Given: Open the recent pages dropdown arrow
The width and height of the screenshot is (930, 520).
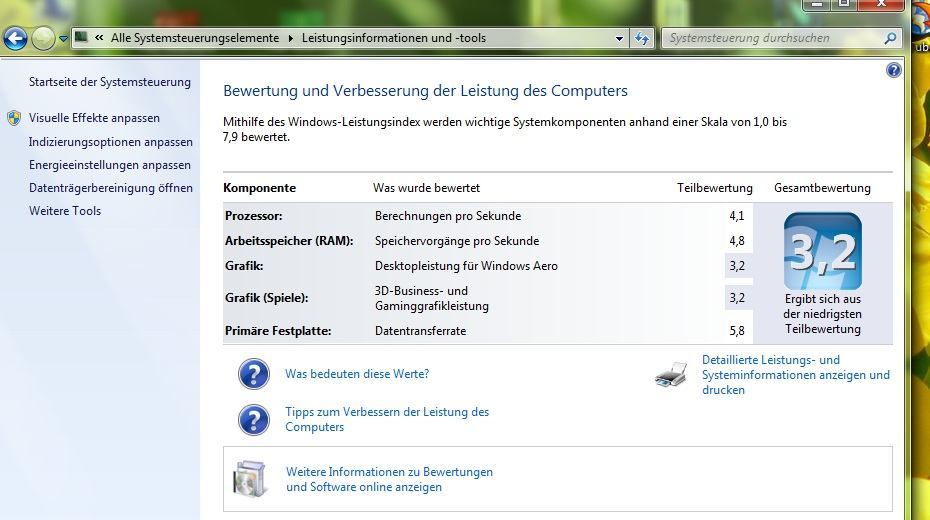Looking at the screenshot, I should [63, 39].
